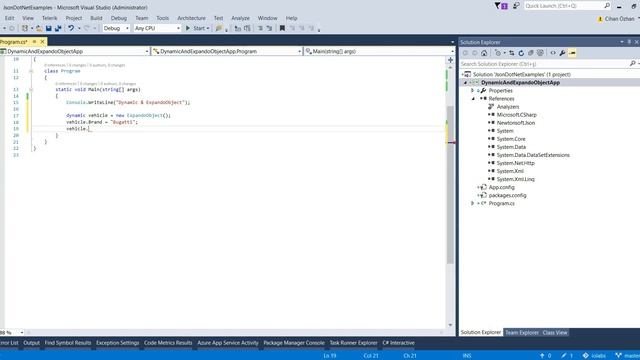Click the Cihan Özhan account name
The height and width of the screenshot is (360, 640).
click(x=619, y=19)
